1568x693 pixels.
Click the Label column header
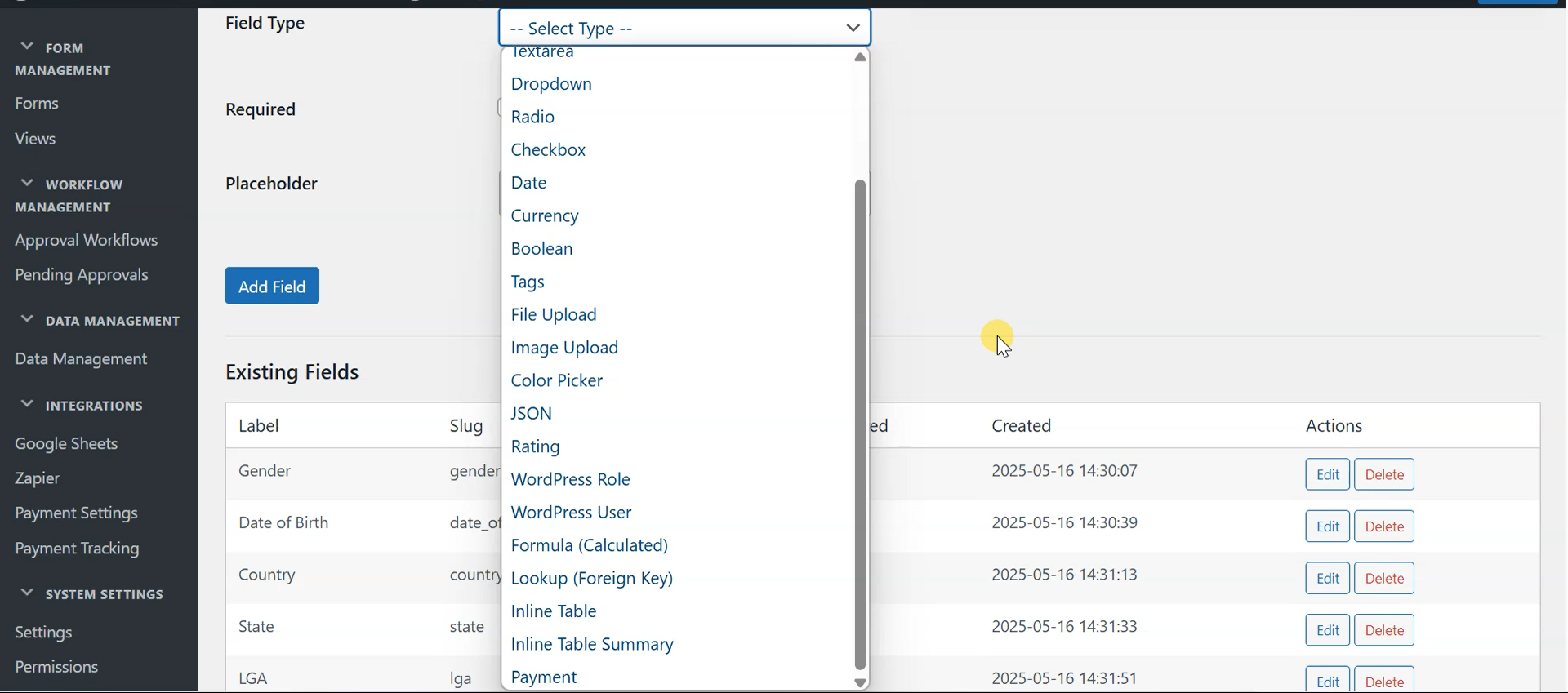[x=259, y=426]
